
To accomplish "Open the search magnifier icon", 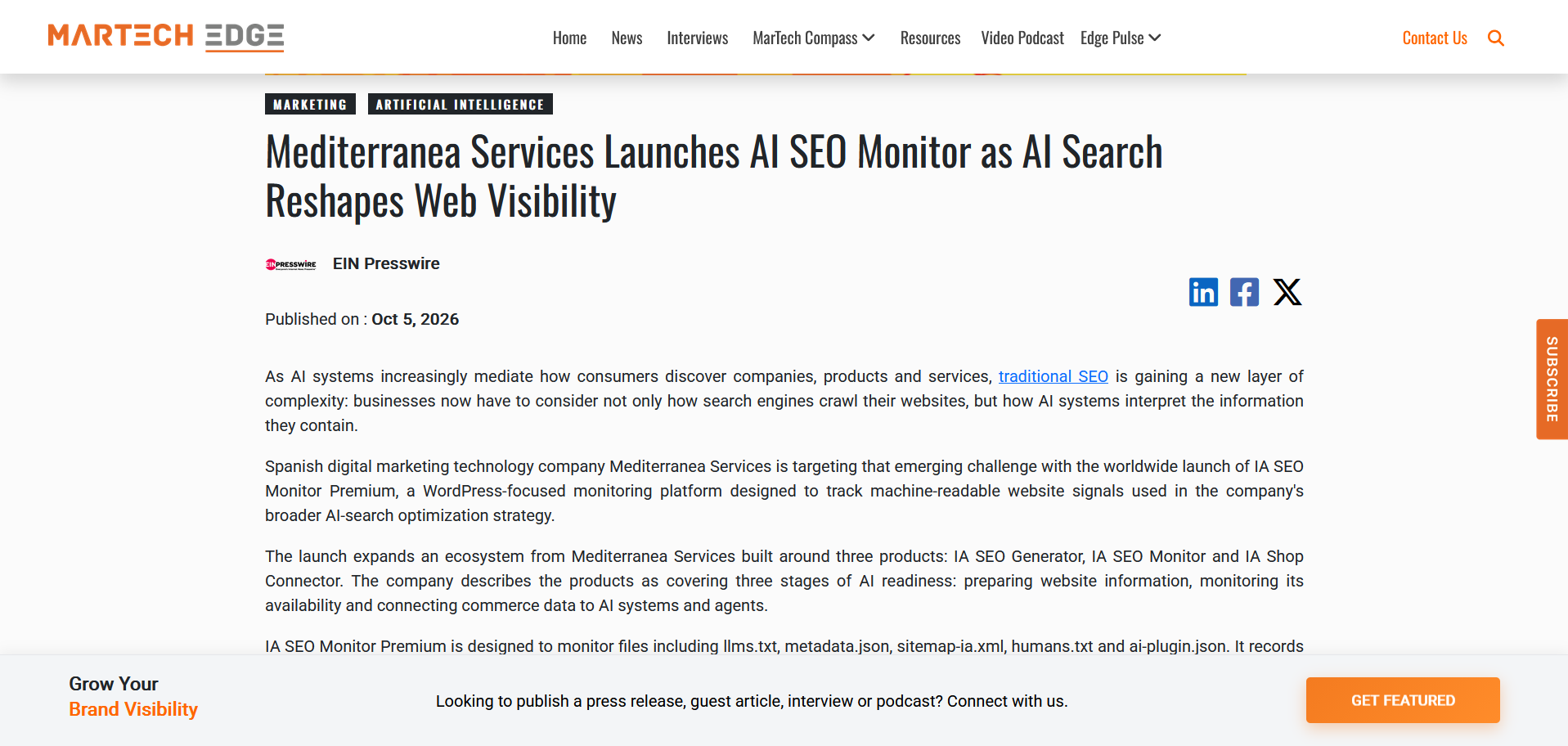I will (1495, 38).
